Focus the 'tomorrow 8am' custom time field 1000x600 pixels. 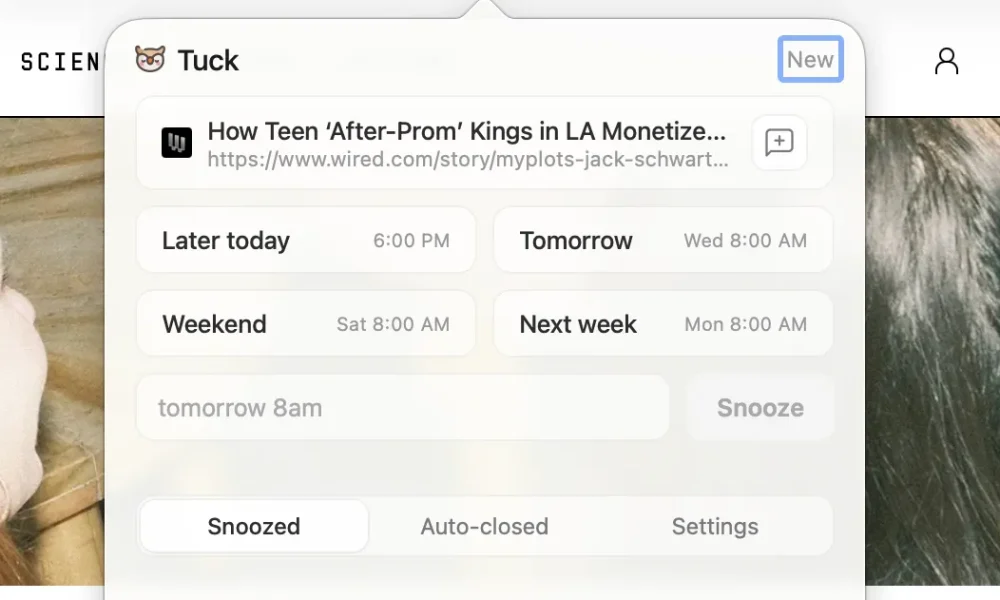403,407
